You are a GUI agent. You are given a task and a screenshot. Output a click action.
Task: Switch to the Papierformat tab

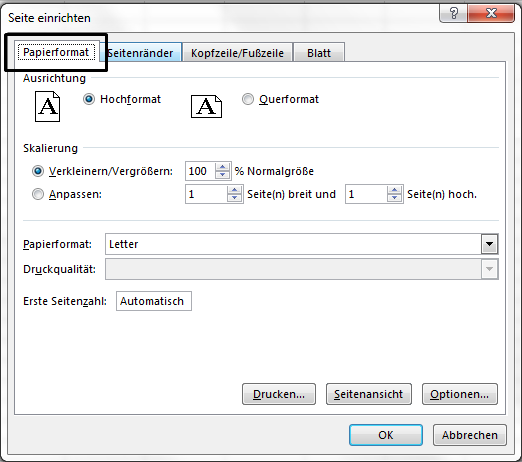(x=56, y=52)
